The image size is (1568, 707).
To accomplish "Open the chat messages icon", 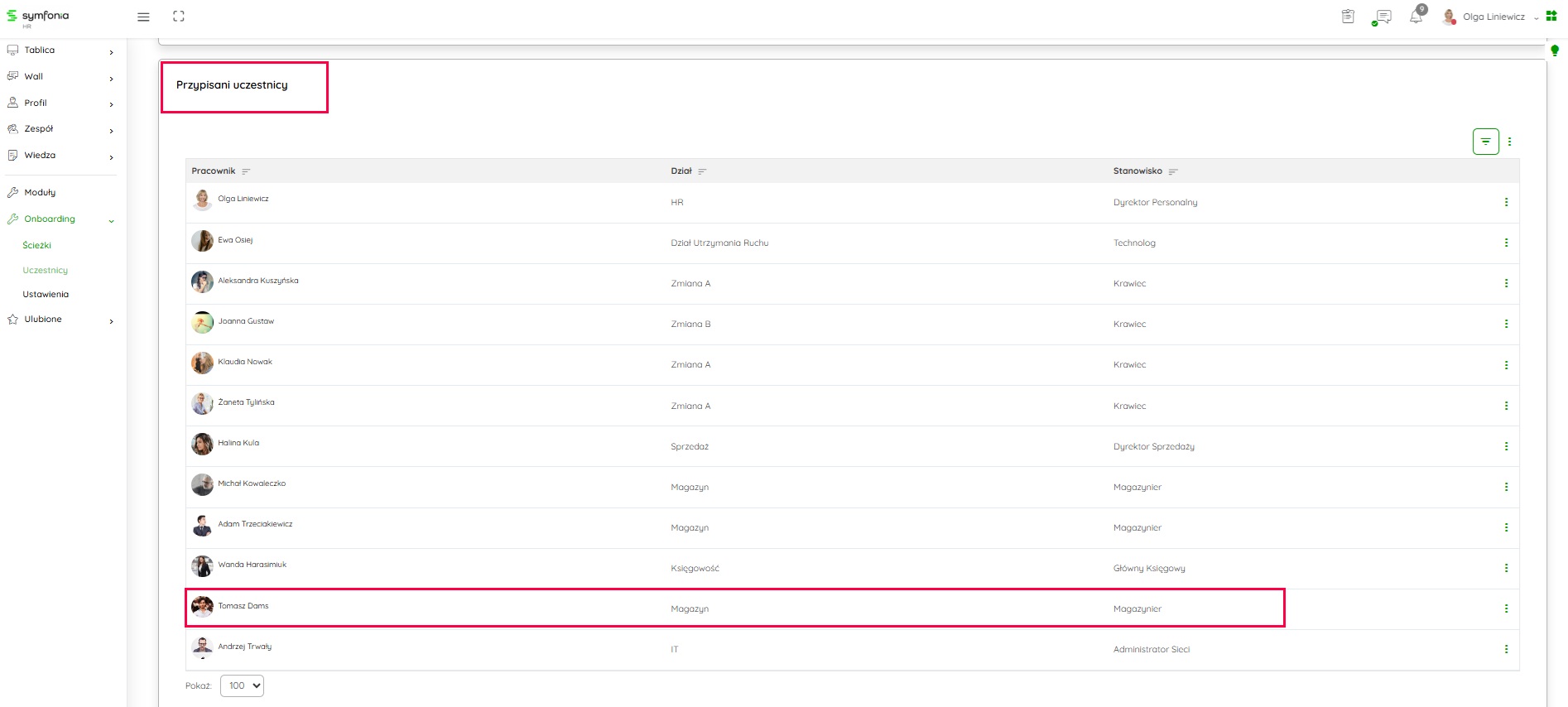I will [x=1382, y=17].
